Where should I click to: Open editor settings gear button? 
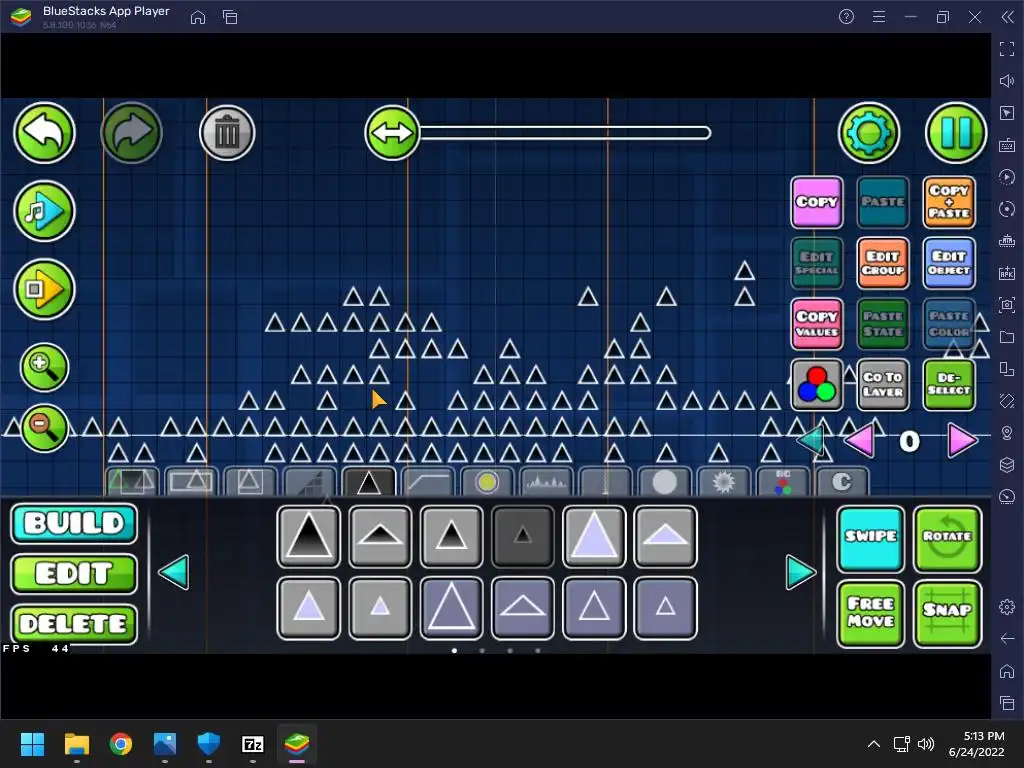coord(869,133)
